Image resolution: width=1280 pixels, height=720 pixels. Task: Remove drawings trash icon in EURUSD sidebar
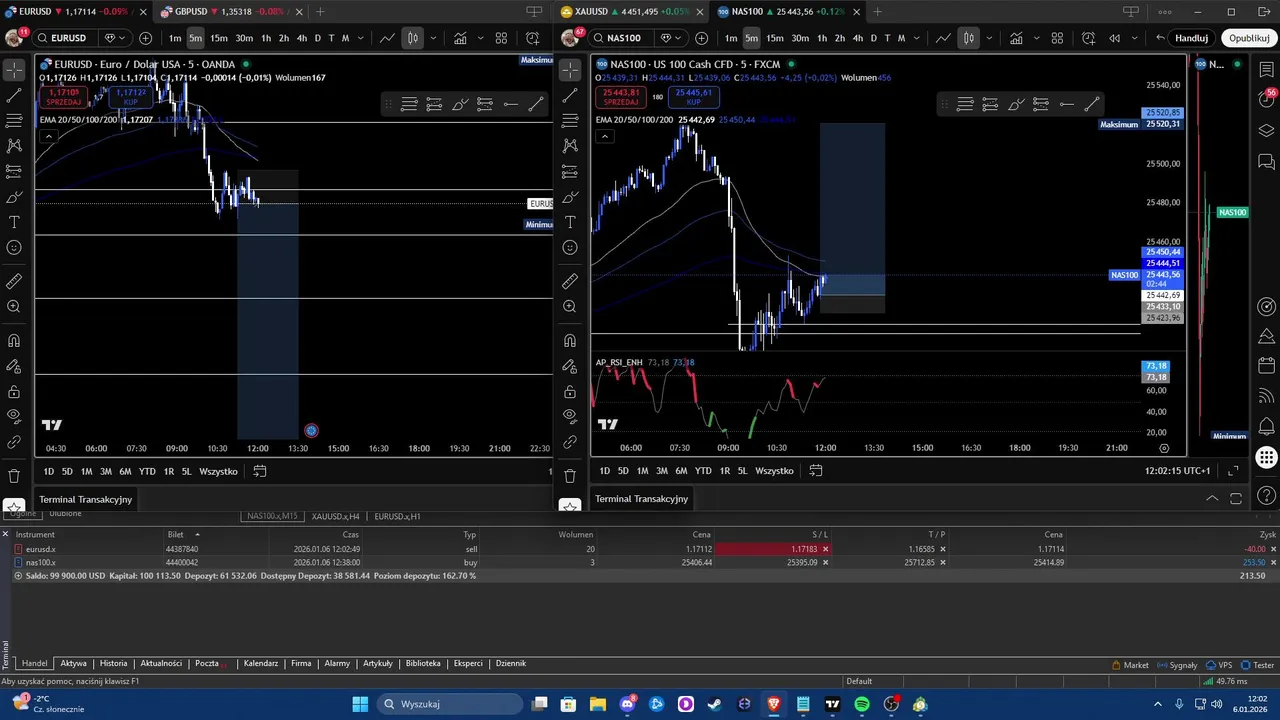(x=14, y=476)
